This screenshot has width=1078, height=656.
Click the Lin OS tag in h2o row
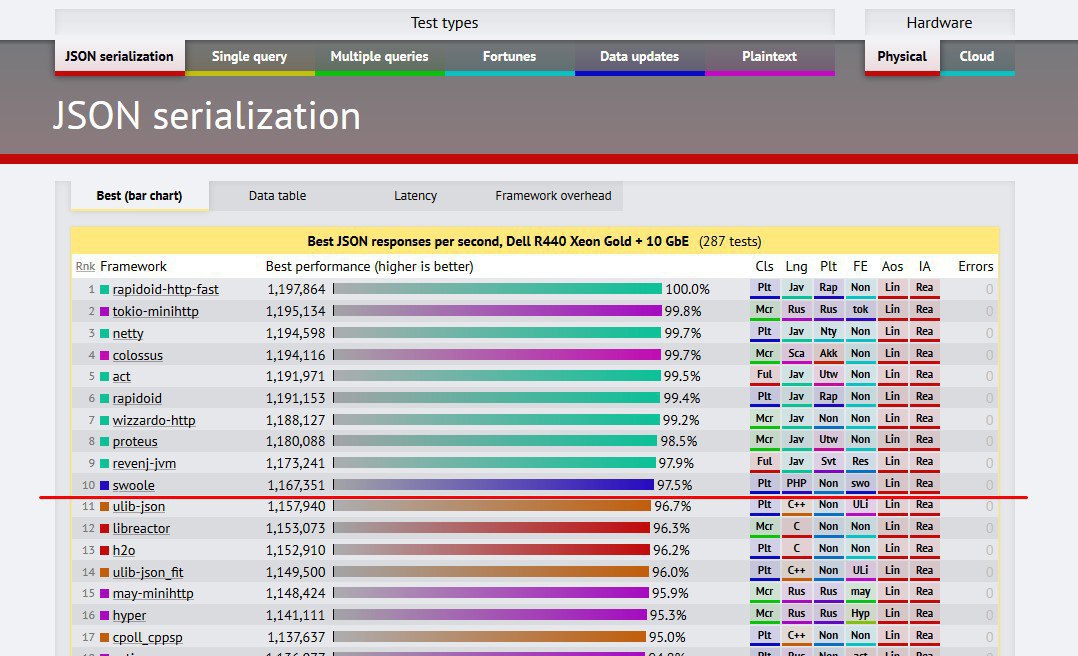(892, 549)
